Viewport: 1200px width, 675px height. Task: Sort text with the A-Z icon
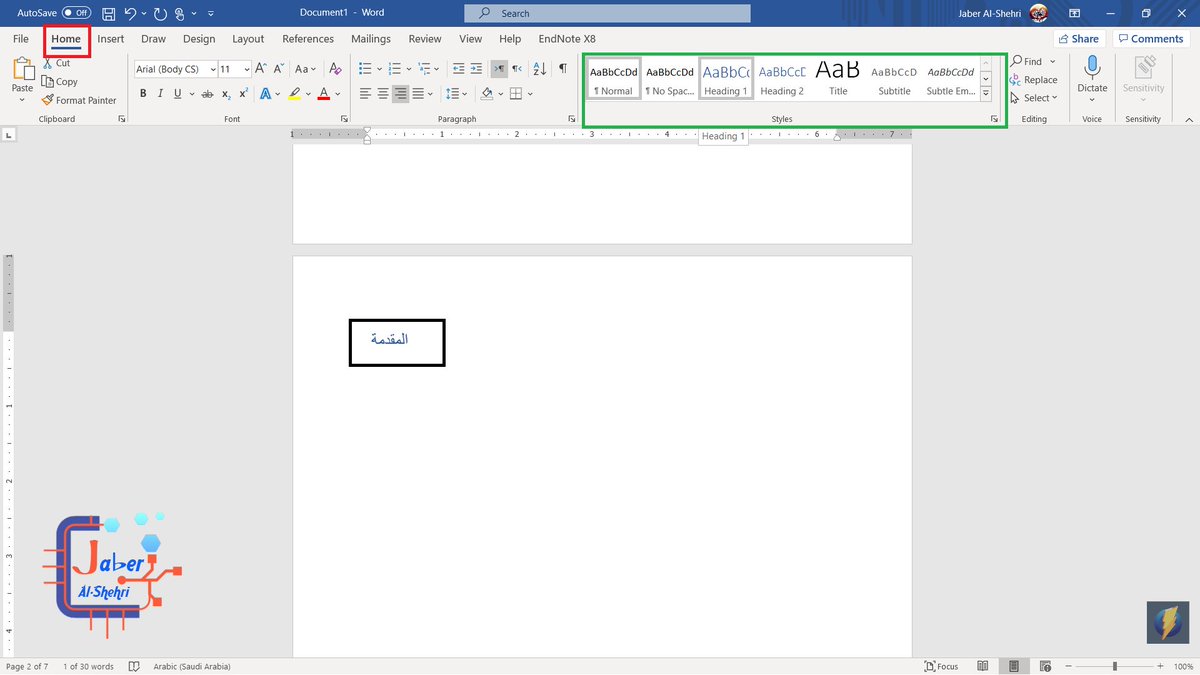click(540, 69)
